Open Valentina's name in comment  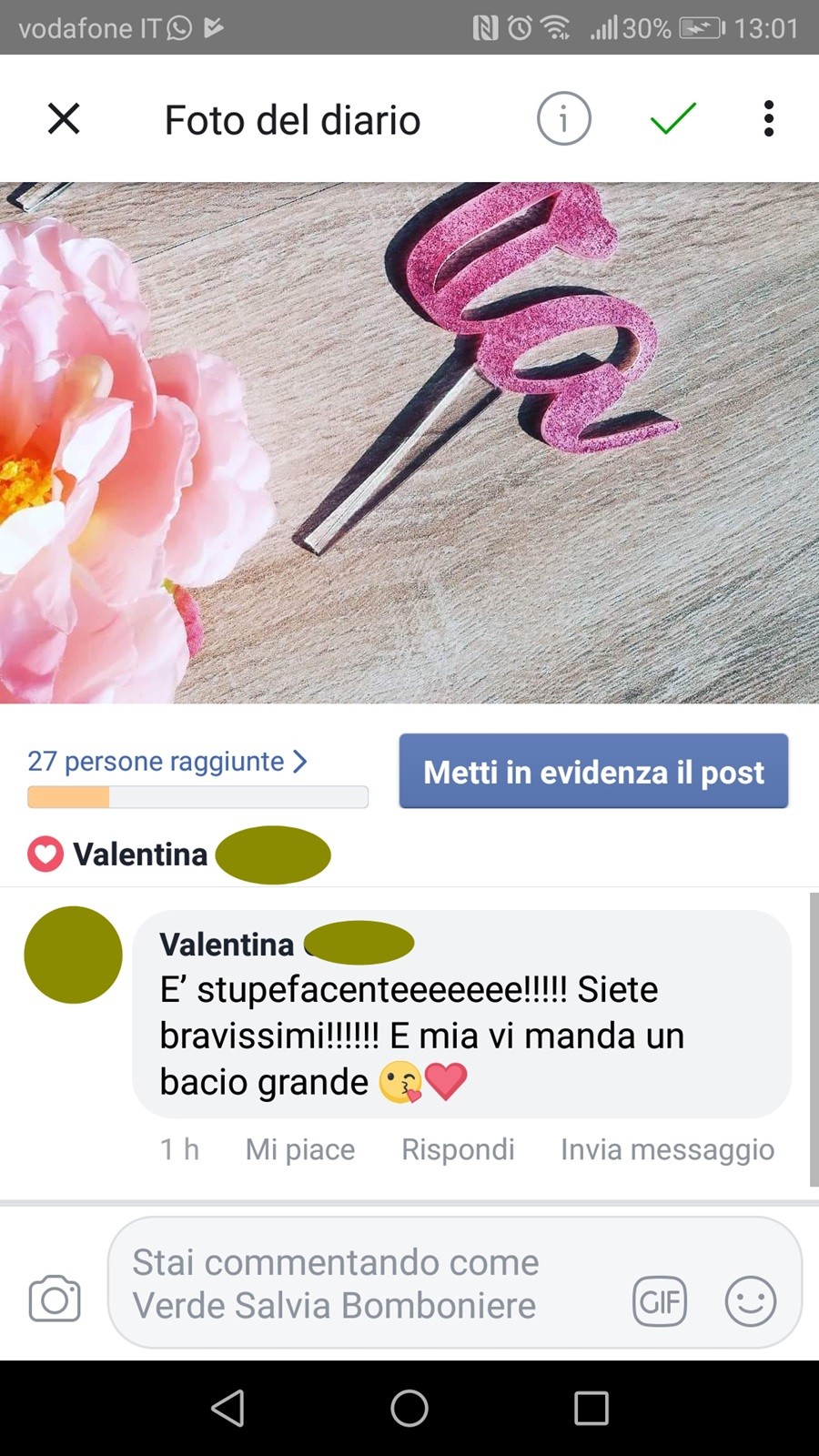227,944
